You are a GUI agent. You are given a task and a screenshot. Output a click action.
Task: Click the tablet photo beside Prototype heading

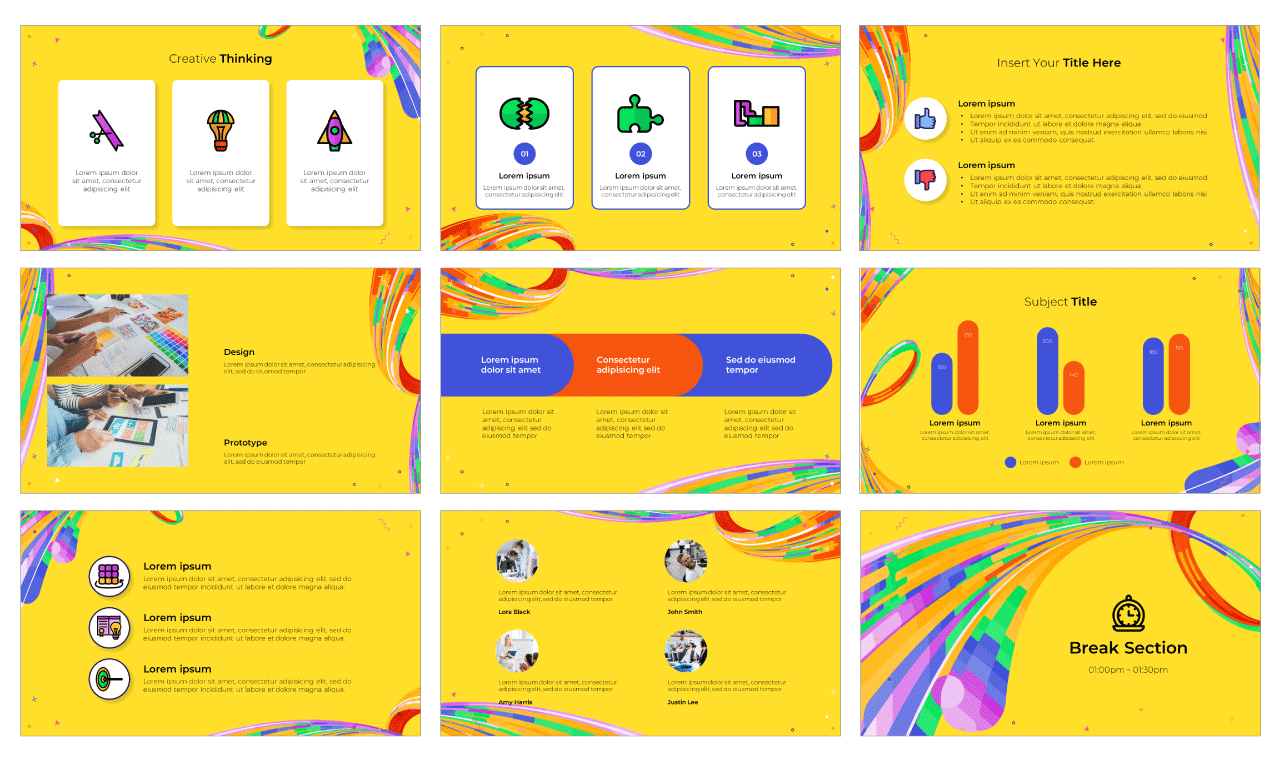point(117,426)
